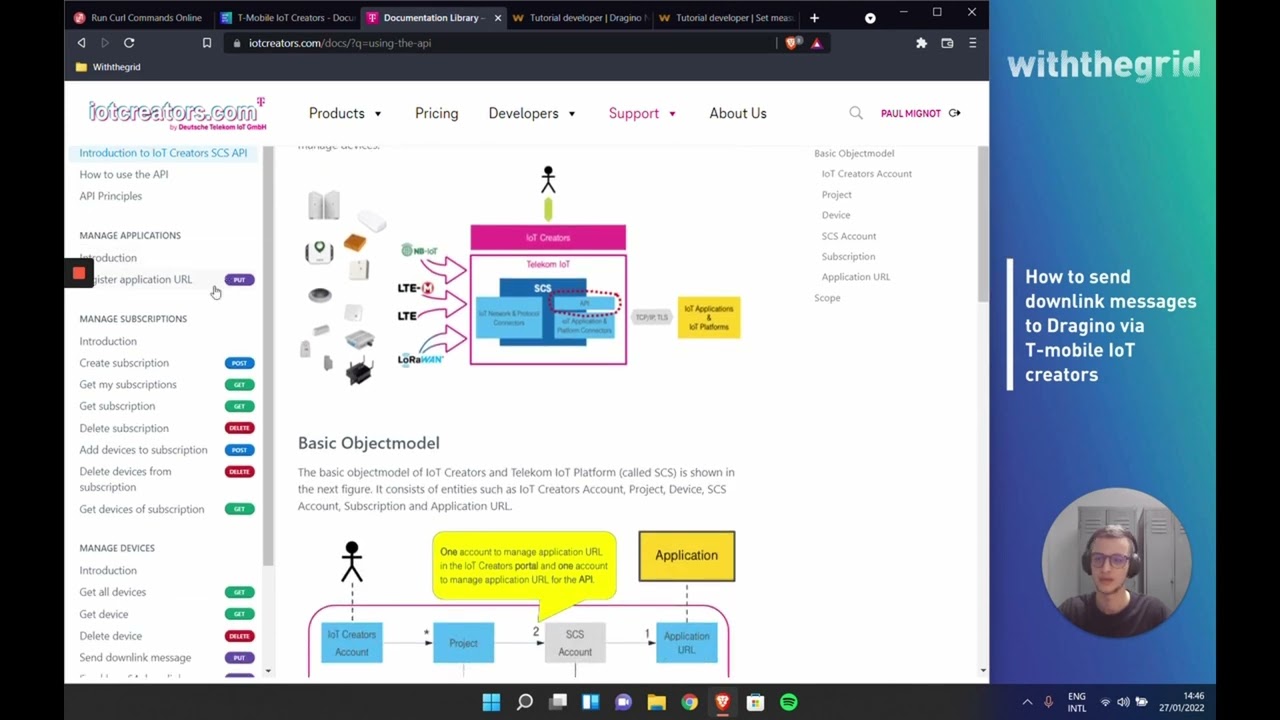
Task: Open Task View on the taskbar
Action: point(558,702)
